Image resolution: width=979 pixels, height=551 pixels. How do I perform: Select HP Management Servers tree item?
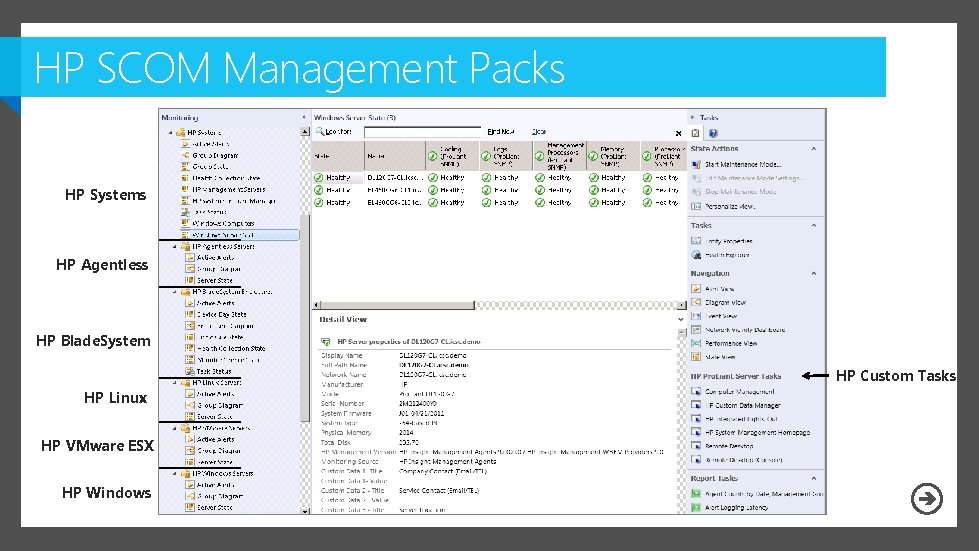[x=229, y=190]
